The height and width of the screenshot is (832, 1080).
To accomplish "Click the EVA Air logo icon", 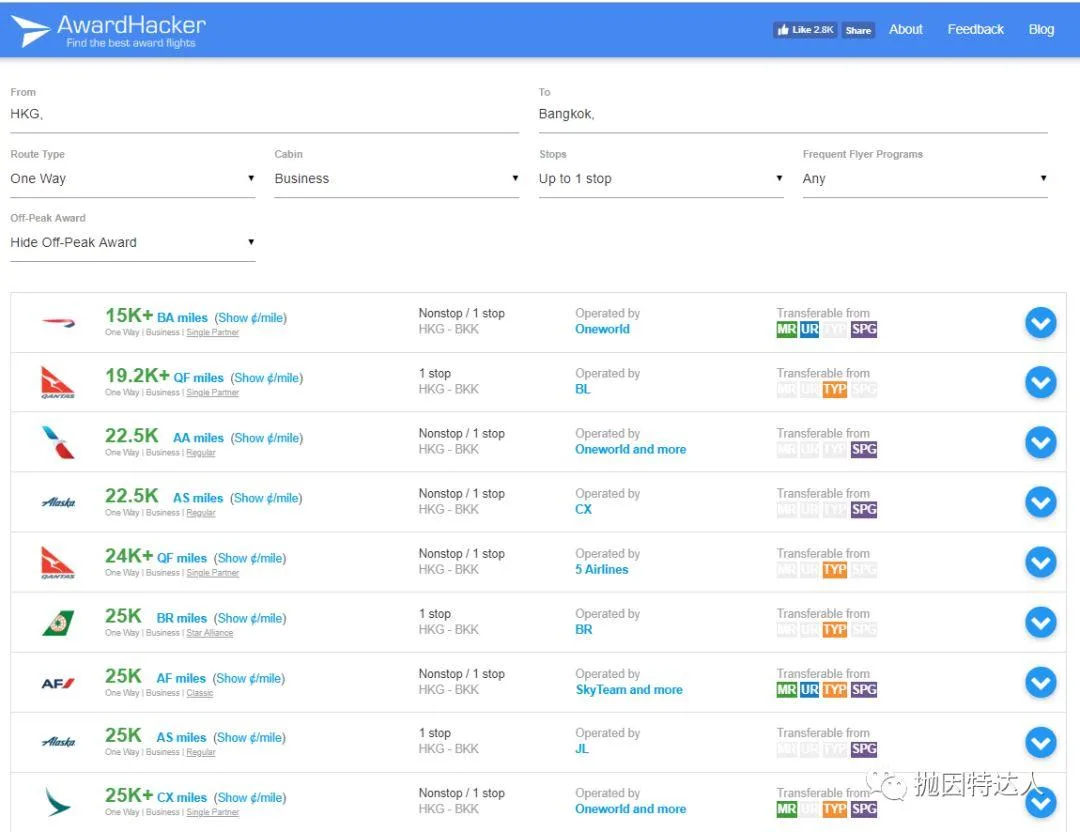I will coord(58,623).
